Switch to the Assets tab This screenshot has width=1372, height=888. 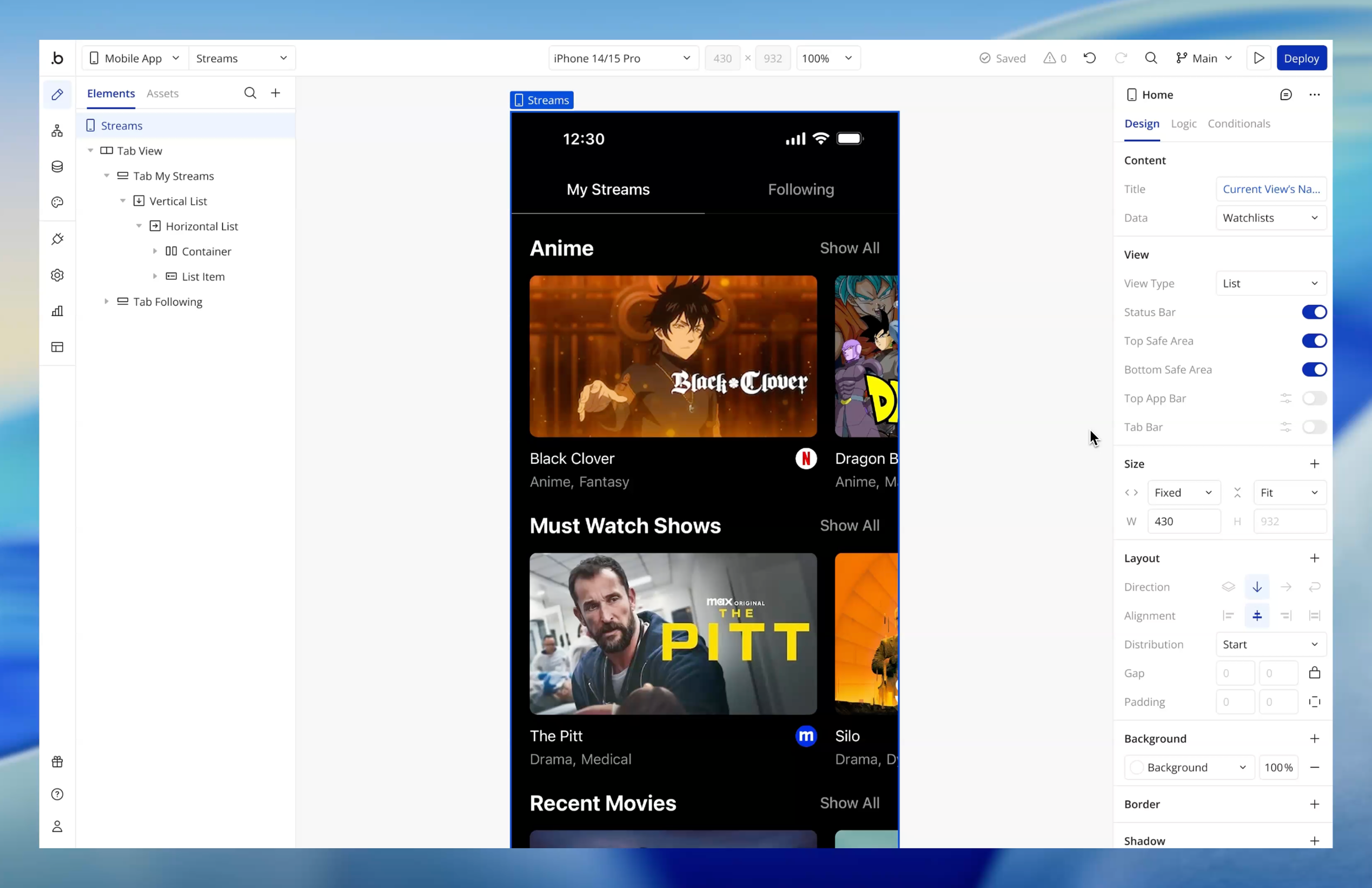[162, 94]
